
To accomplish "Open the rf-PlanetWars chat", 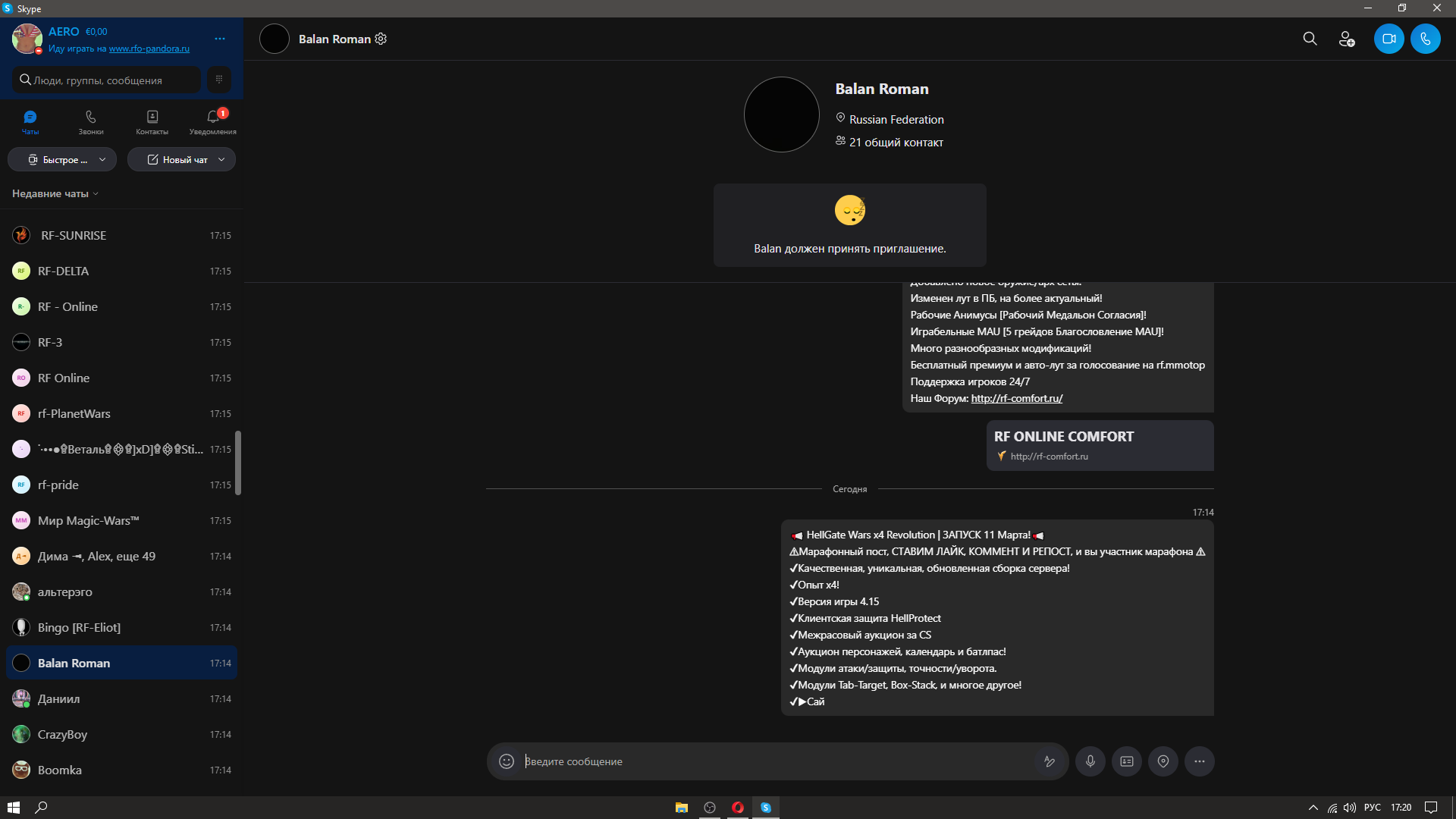I will pyautogui.click(x=121, y=414).
